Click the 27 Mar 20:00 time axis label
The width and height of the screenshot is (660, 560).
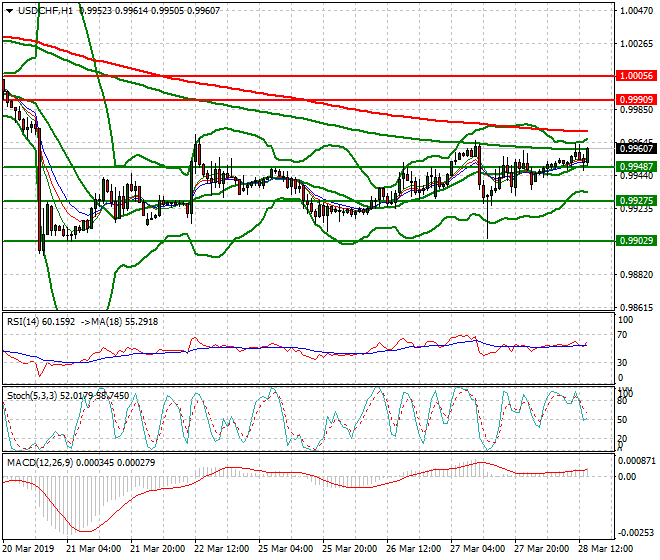coord(542,549)
